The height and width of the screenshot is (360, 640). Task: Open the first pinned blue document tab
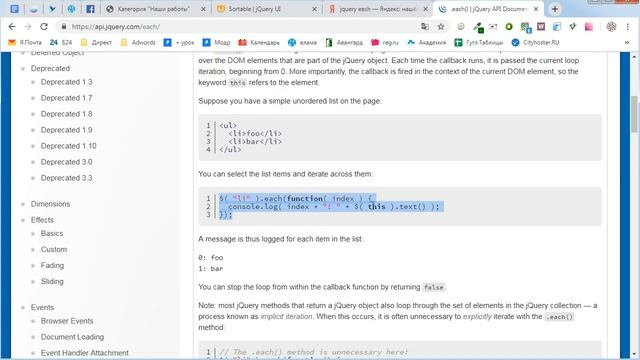point(14,9)
